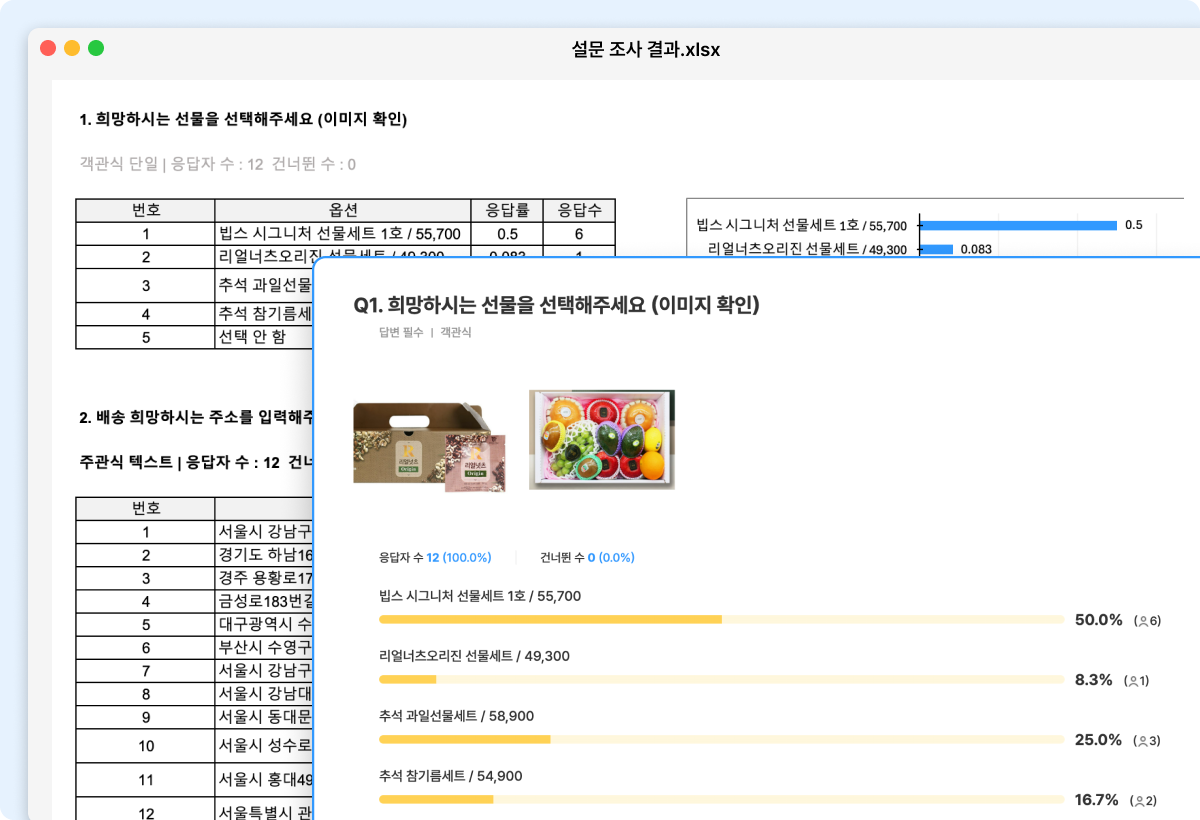Click the green zoom traffic light icon
The image size is (1200, 820).
(95, 47)
